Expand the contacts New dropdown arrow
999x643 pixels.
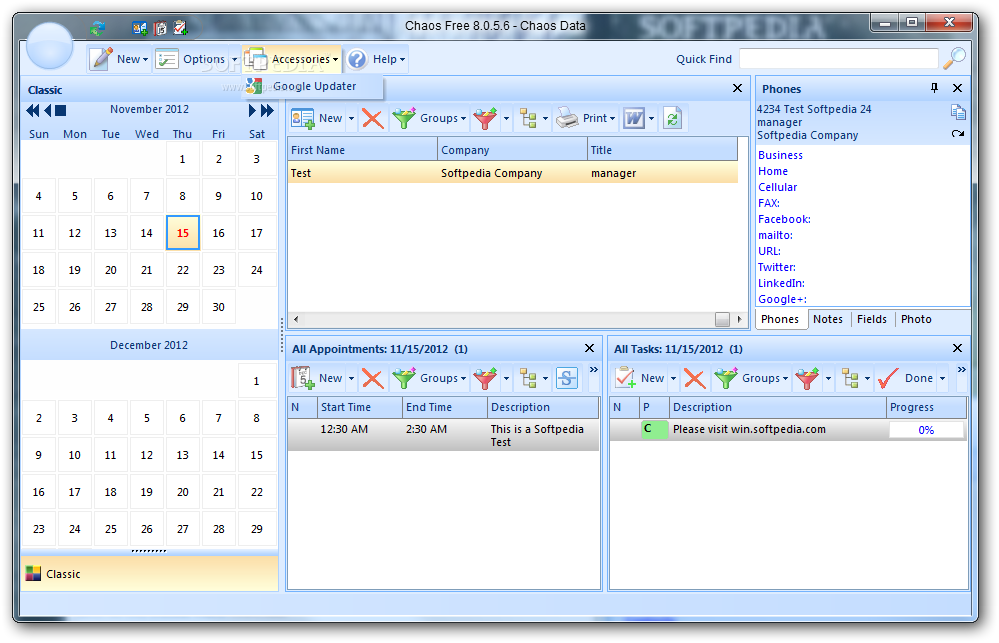pos(351,119)
